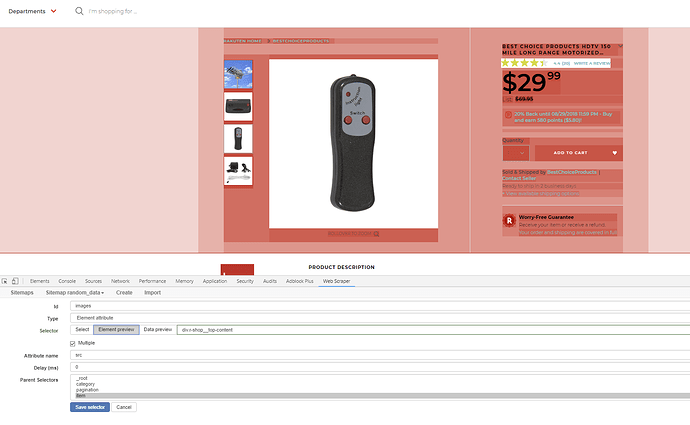Select the power adapter cables thumbnail
690x425 pixels.
[238, 170]
